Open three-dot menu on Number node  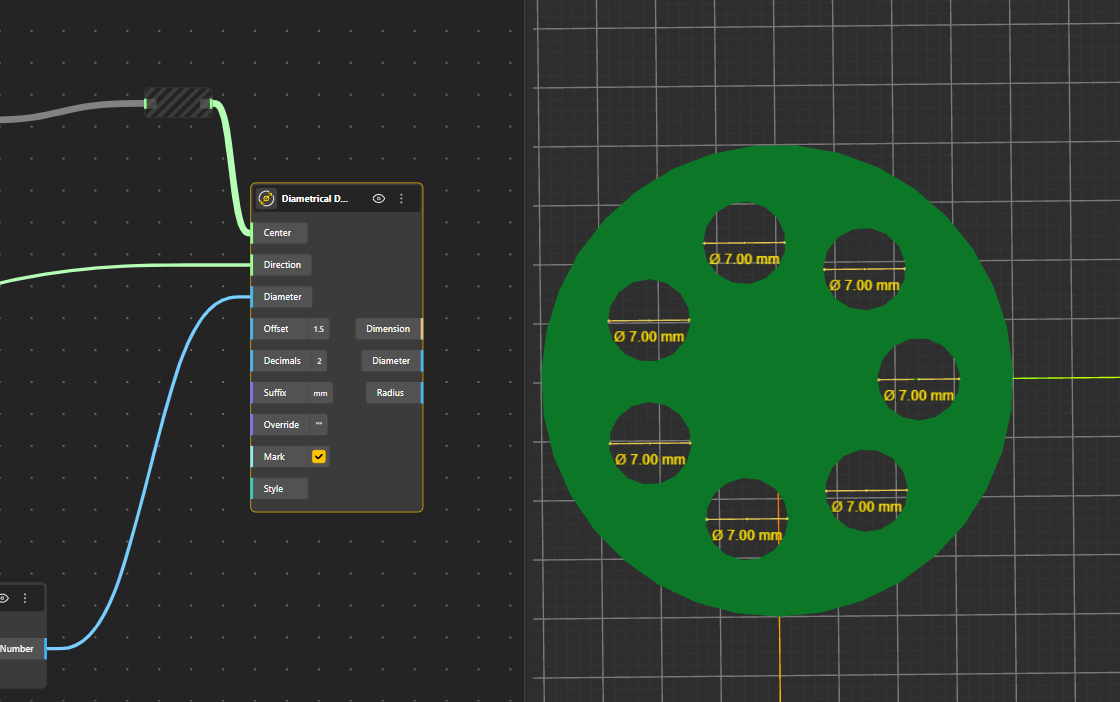pyautogui.click(x=25, y=598)
